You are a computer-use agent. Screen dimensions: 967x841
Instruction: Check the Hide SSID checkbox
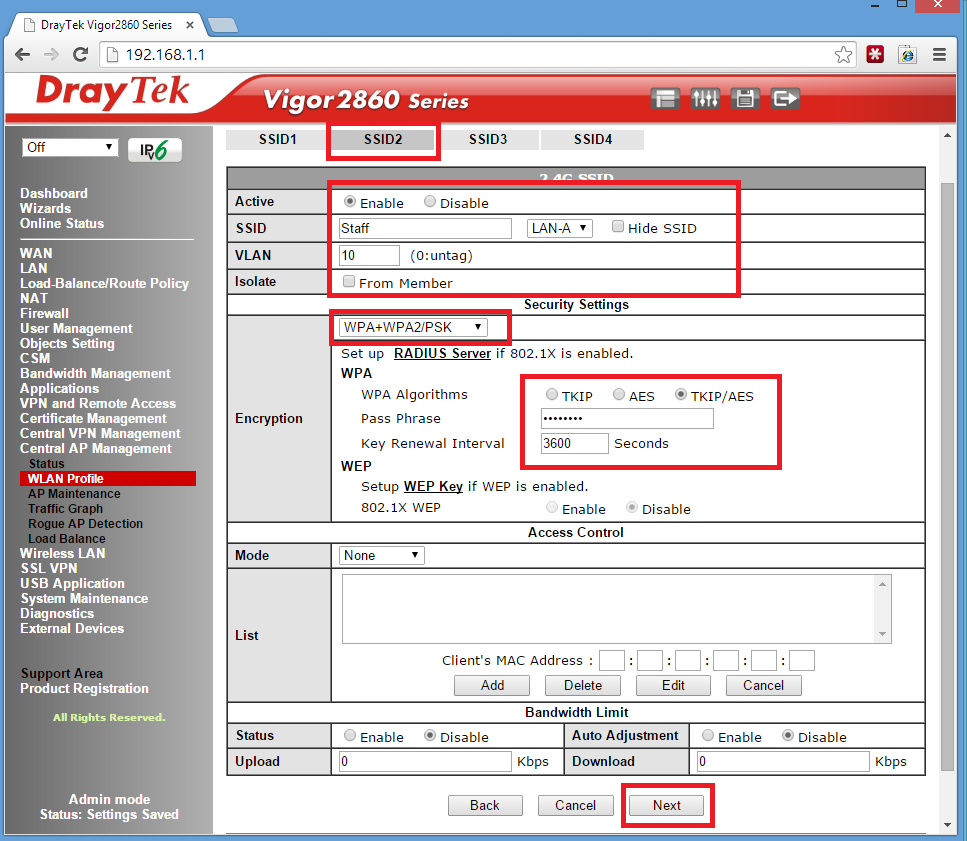coord(617,226)
